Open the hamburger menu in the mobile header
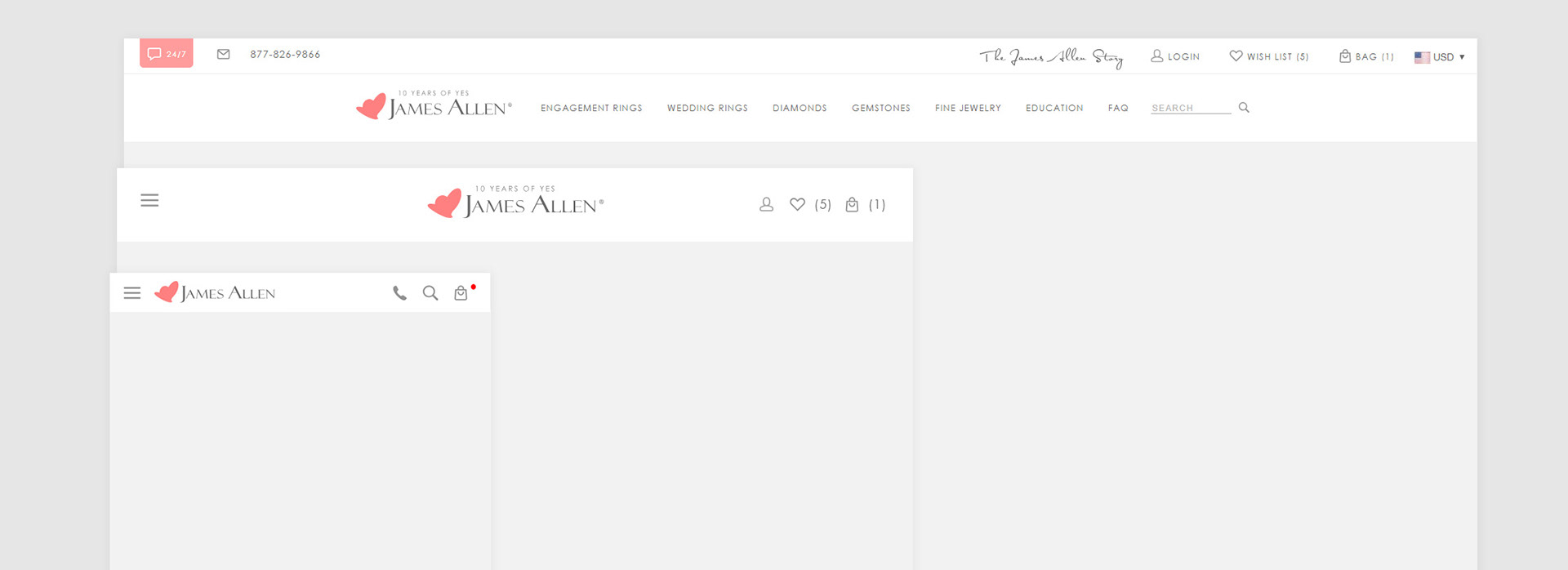Viewport: 1568px width, 570px height. 132,292
